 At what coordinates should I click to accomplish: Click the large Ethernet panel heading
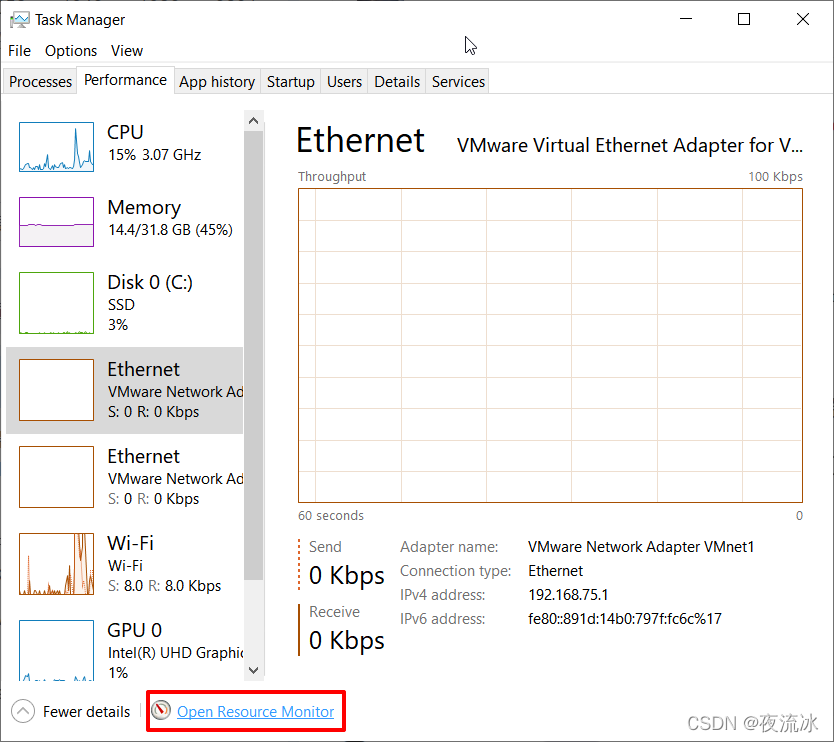[361, 140]
